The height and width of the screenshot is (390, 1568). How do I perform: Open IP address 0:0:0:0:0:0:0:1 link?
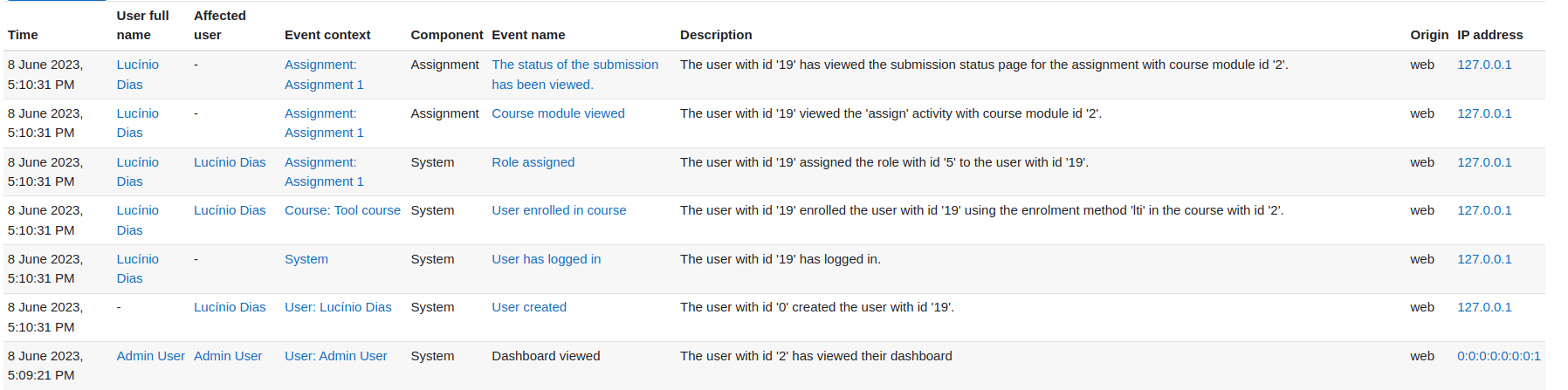pos(1498,356)
